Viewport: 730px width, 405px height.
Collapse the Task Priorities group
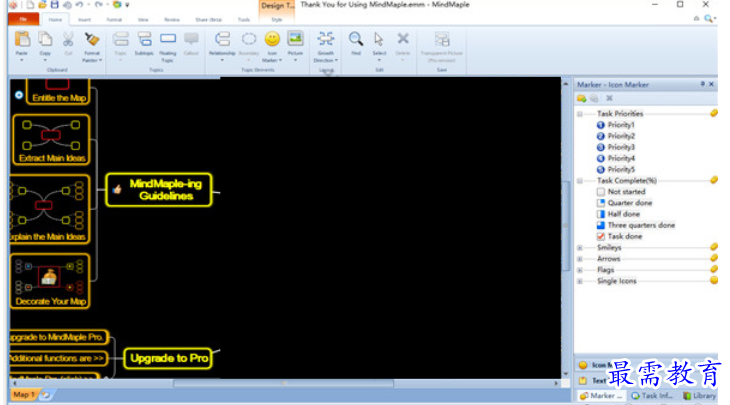[x=580, y=114]
